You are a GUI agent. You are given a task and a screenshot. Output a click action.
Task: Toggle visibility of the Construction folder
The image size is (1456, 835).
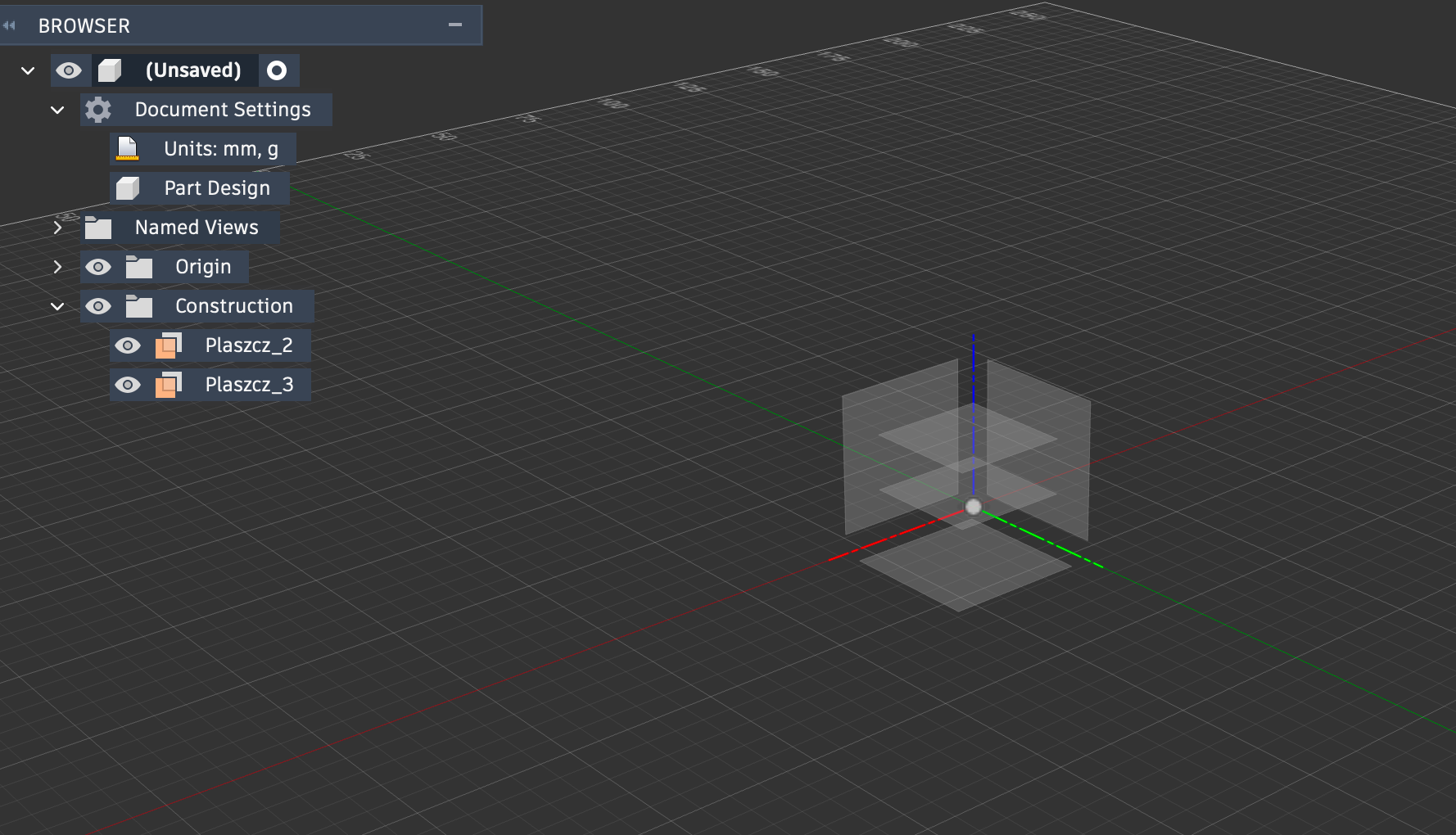point(98,306)
